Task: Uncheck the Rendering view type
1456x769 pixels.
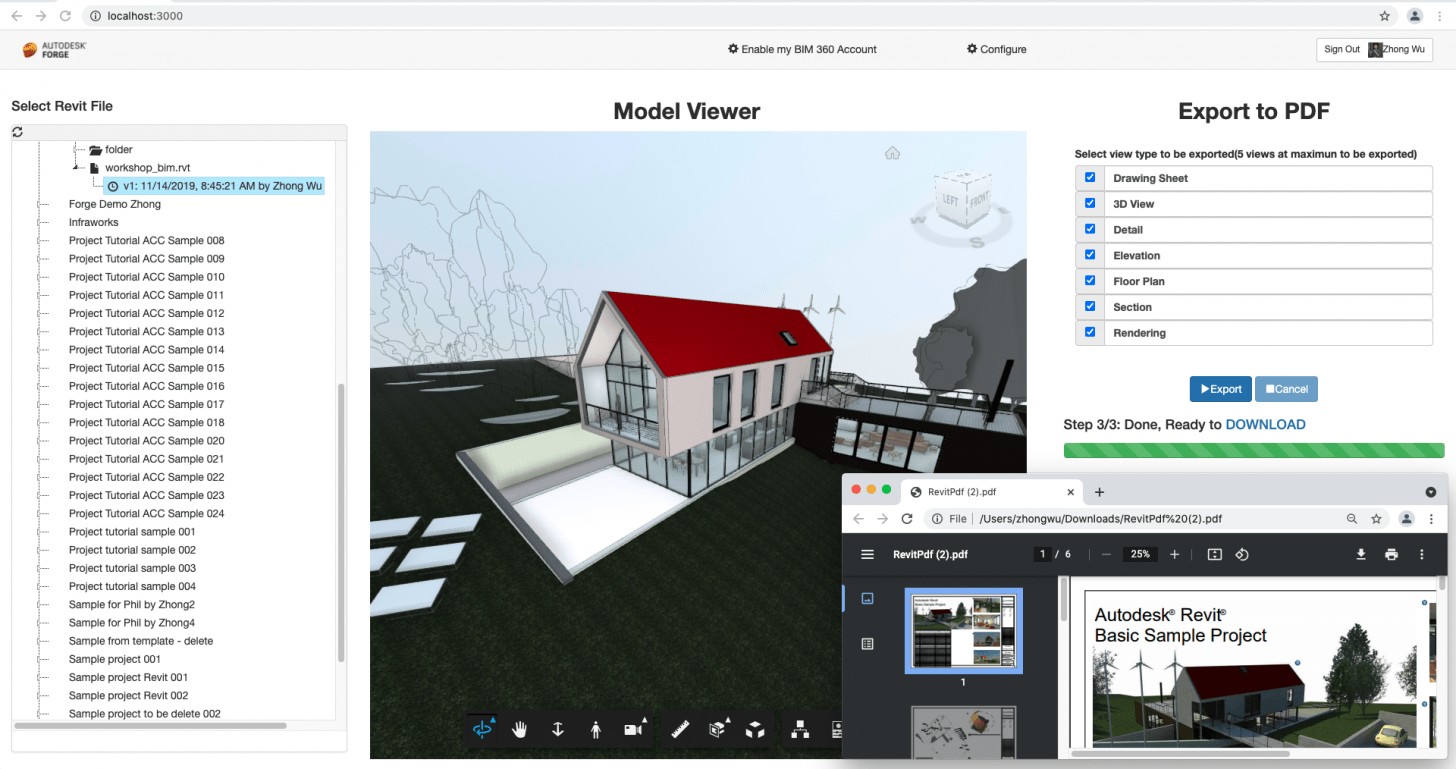Action: click(1089, 332)
